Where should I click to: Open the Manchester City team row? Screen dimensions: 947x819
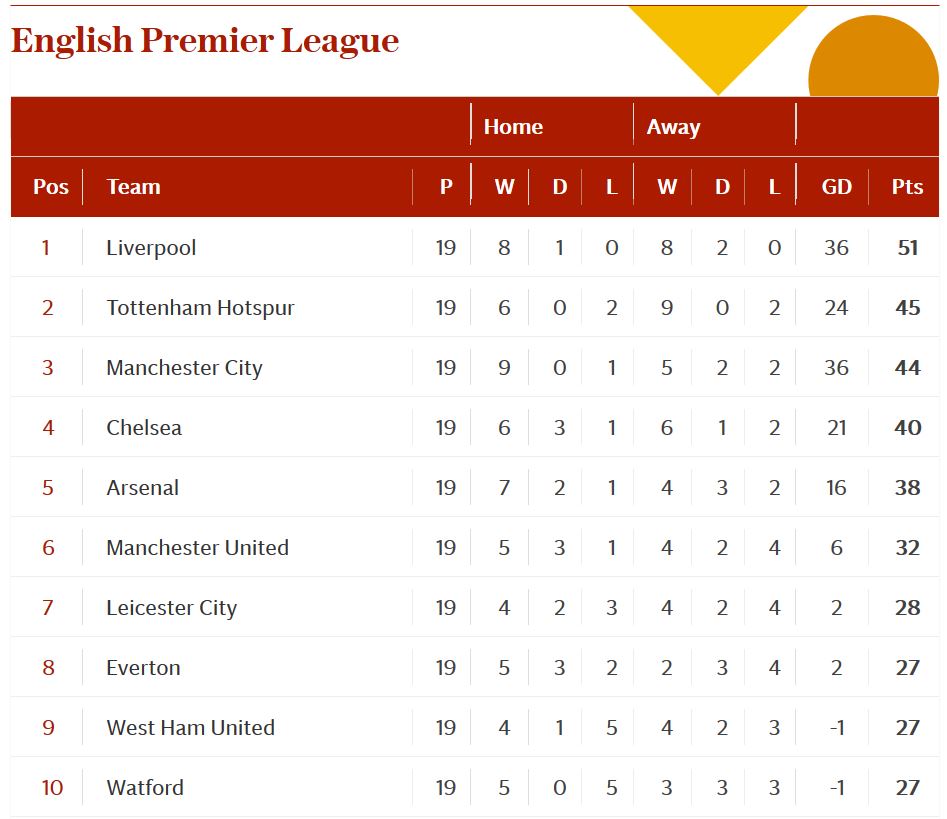[x=184, y=368]
